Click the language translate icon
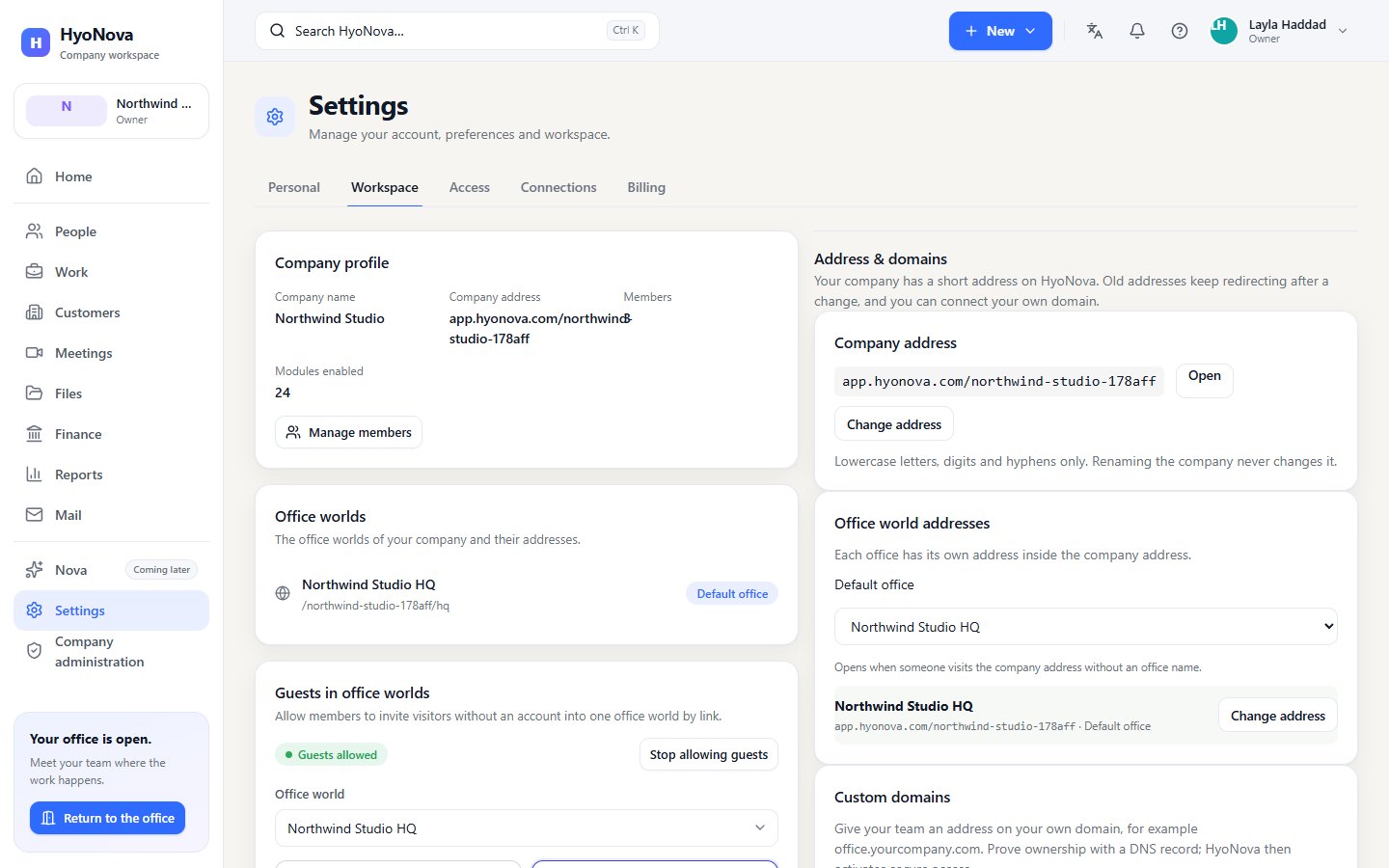Image resolution: width=1389 pixels, height=868 pixels. (1095, 31)
